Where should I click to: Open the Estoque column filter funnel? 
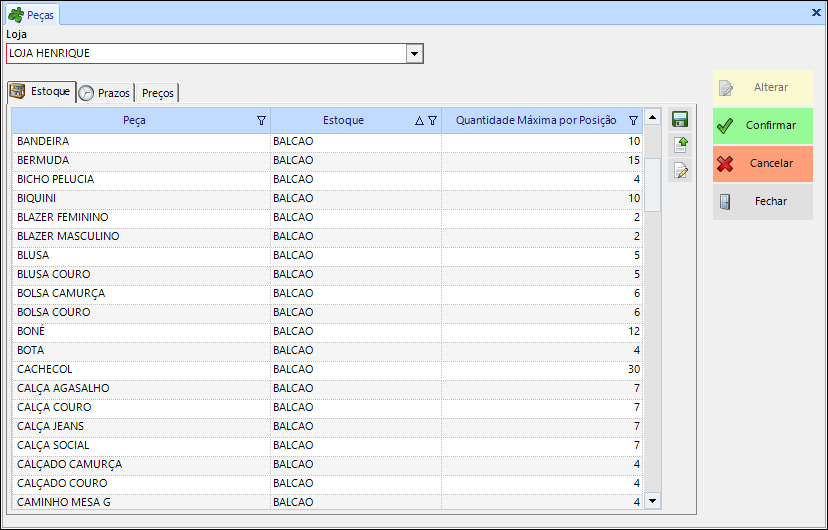pyautogui.click(x=432, y=120)
